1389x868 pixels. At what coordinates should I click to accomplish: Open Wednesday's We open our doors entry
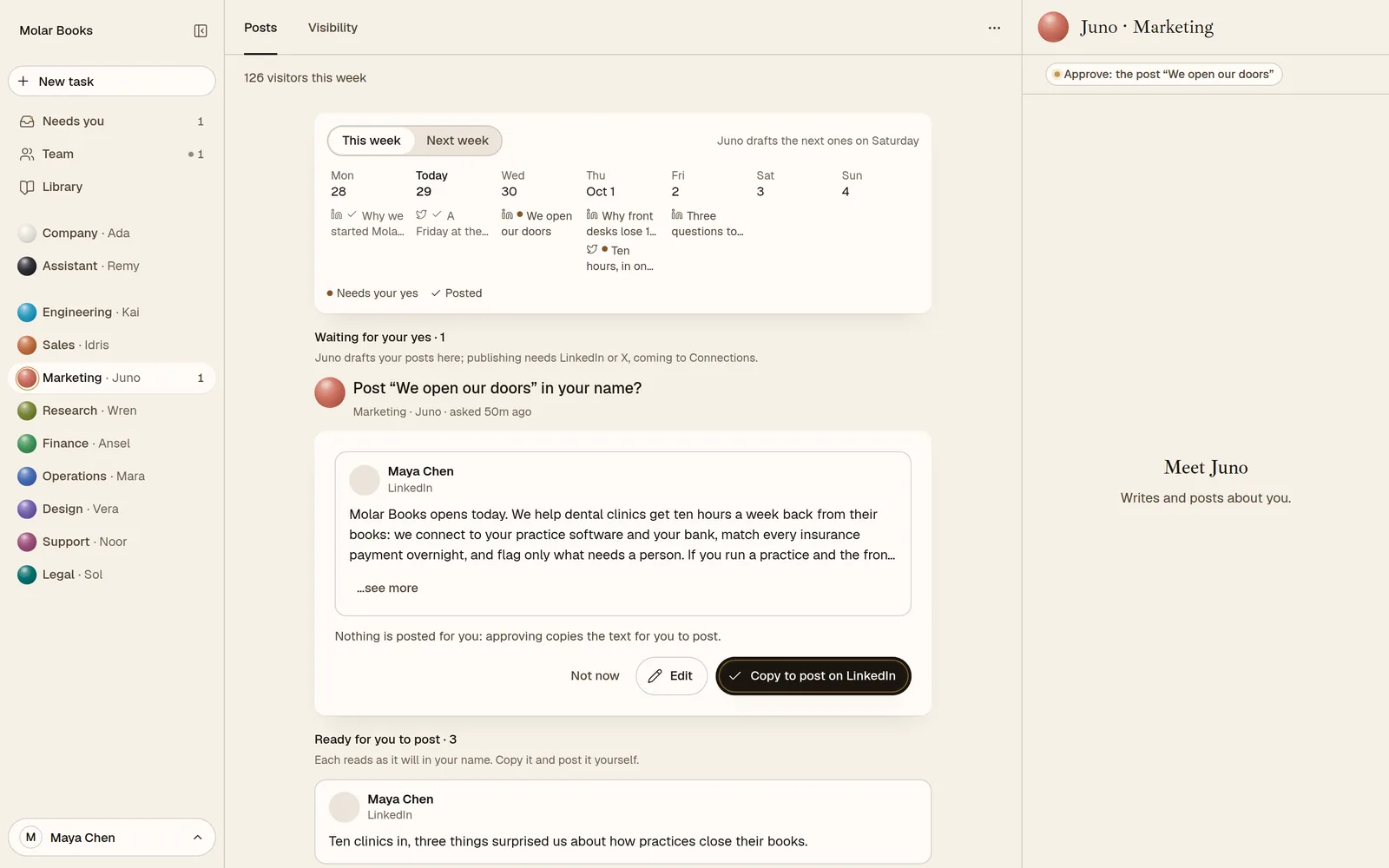[537, 223]
